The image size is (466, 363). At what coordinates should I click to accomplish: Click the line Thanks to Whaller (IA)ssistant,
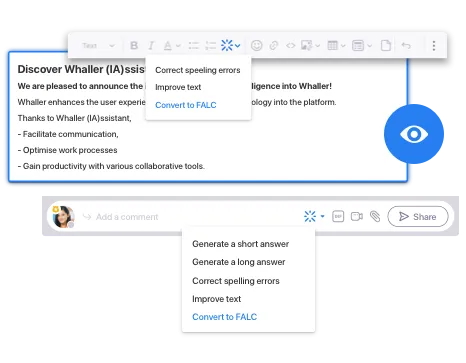(74, 118)
